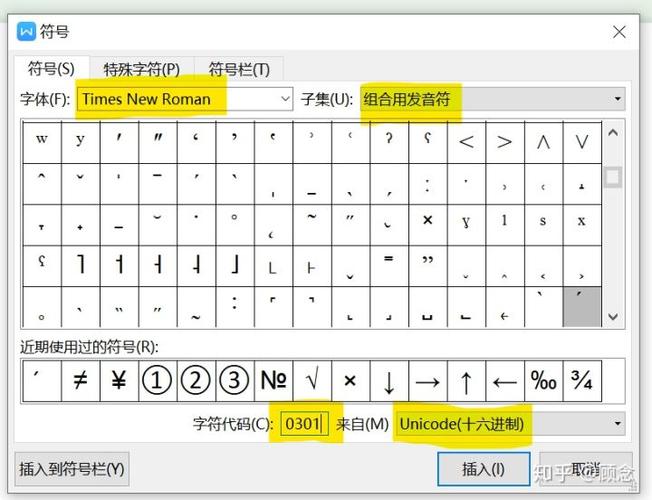Pick the recently used ↑ up arrow
652x500 pixels.
466,381
